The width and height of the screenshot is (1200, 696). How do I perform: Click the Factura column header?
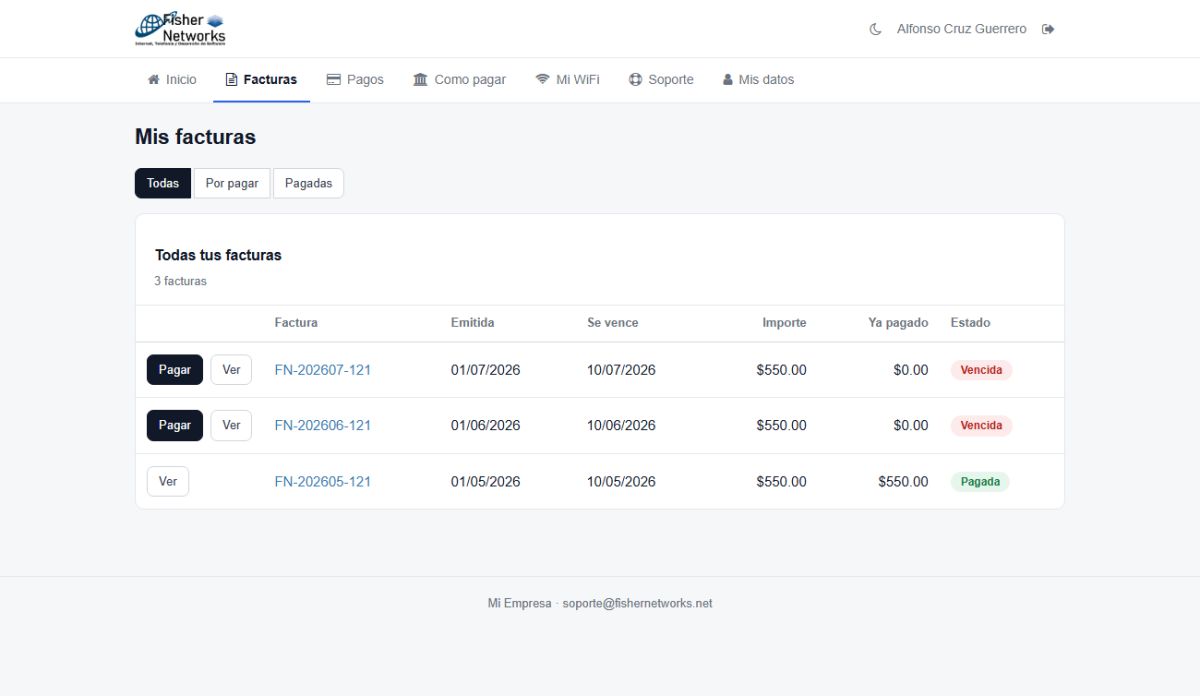pos(296,323)
